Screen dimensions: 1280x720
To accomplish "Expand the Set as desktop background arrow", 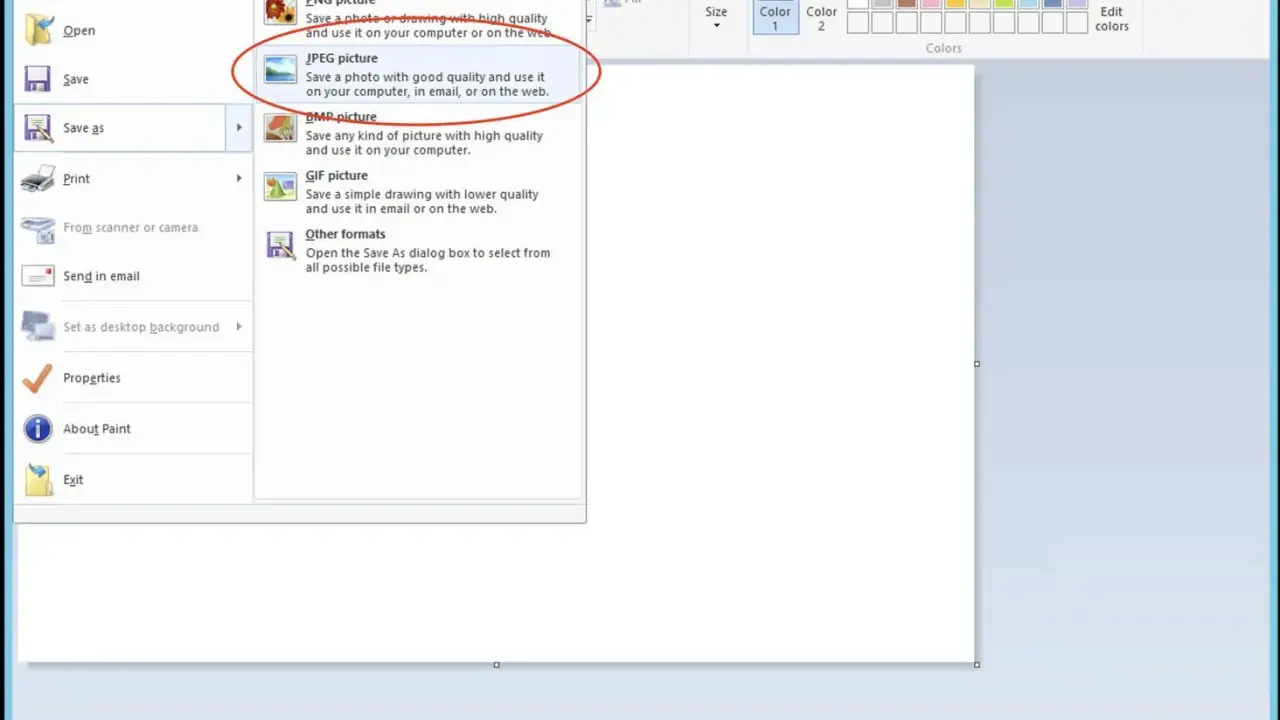I will (239, 327).
